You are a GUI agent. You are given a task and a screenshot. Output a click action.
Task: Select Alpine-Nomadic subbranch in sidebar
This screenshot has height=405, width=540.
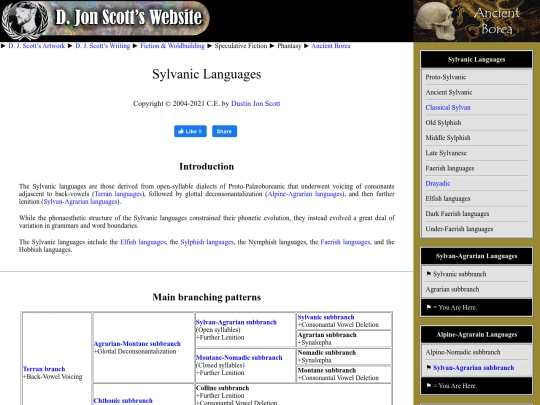(463, 352)
